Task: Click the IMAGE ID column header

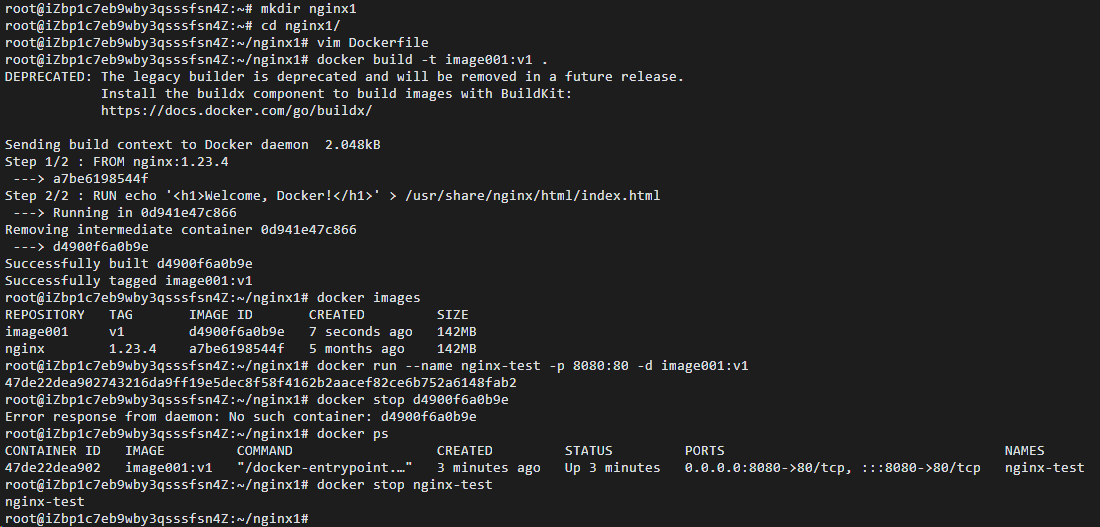Action: coord(220,314)
